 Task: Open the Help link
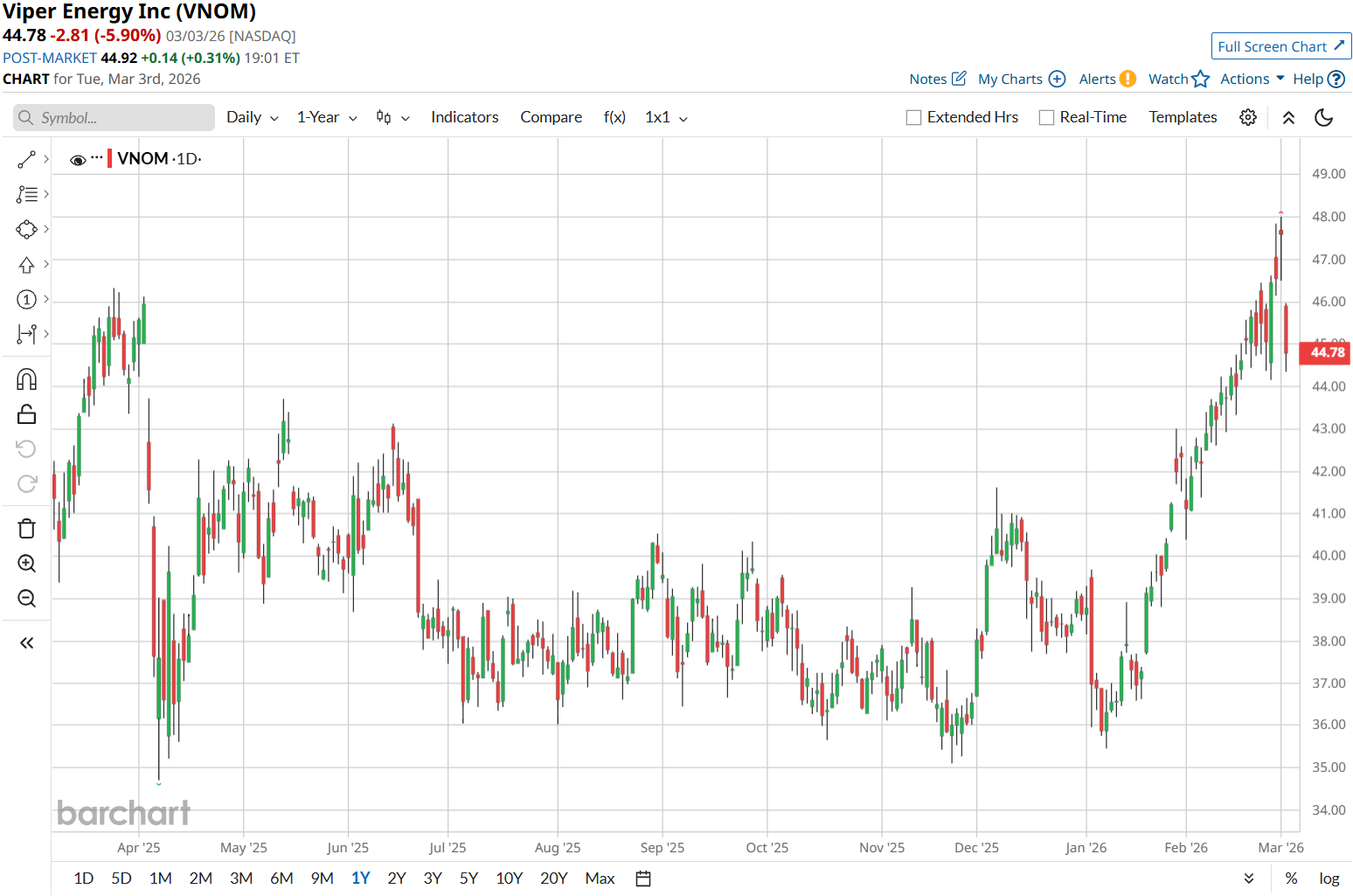tap(1318, 79)
